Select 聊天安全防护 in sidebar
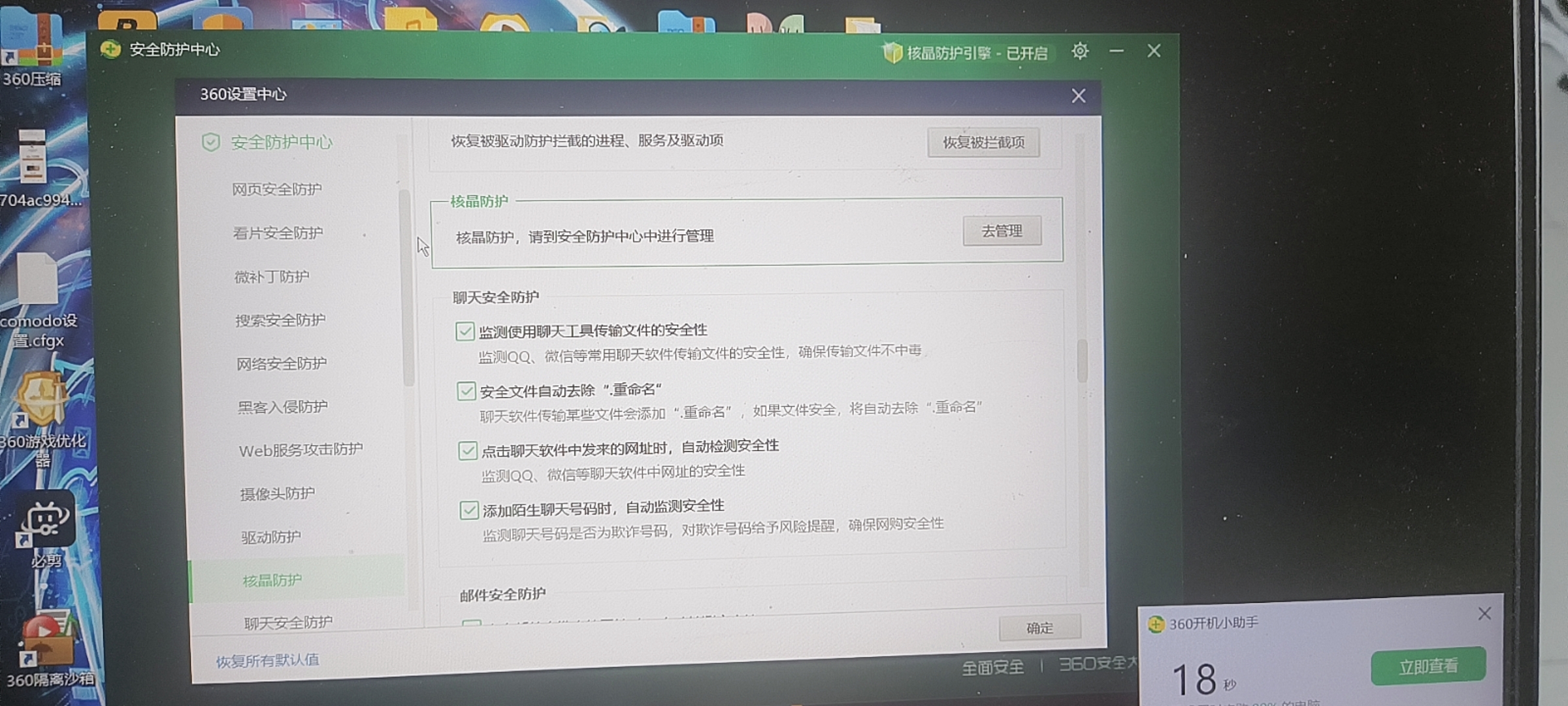 click(288, 622)
